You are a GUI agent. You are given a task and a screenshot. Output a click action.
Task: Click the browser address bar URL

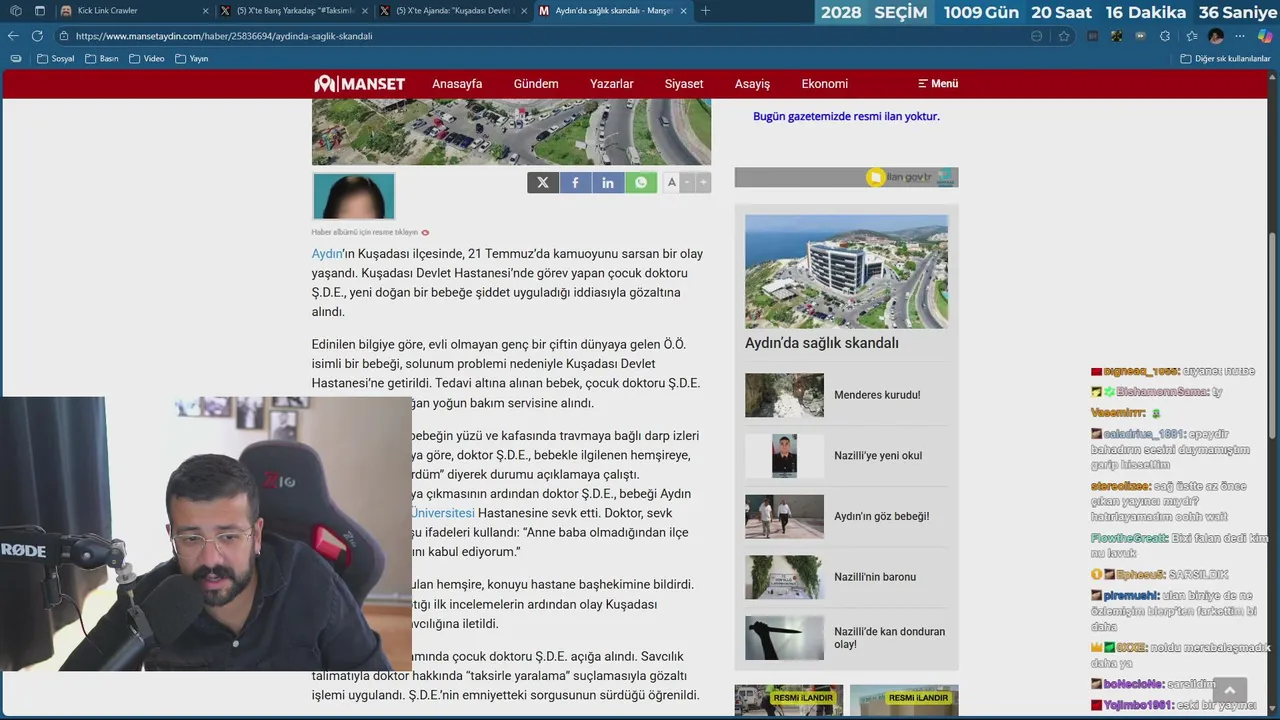tap(224, 36)
